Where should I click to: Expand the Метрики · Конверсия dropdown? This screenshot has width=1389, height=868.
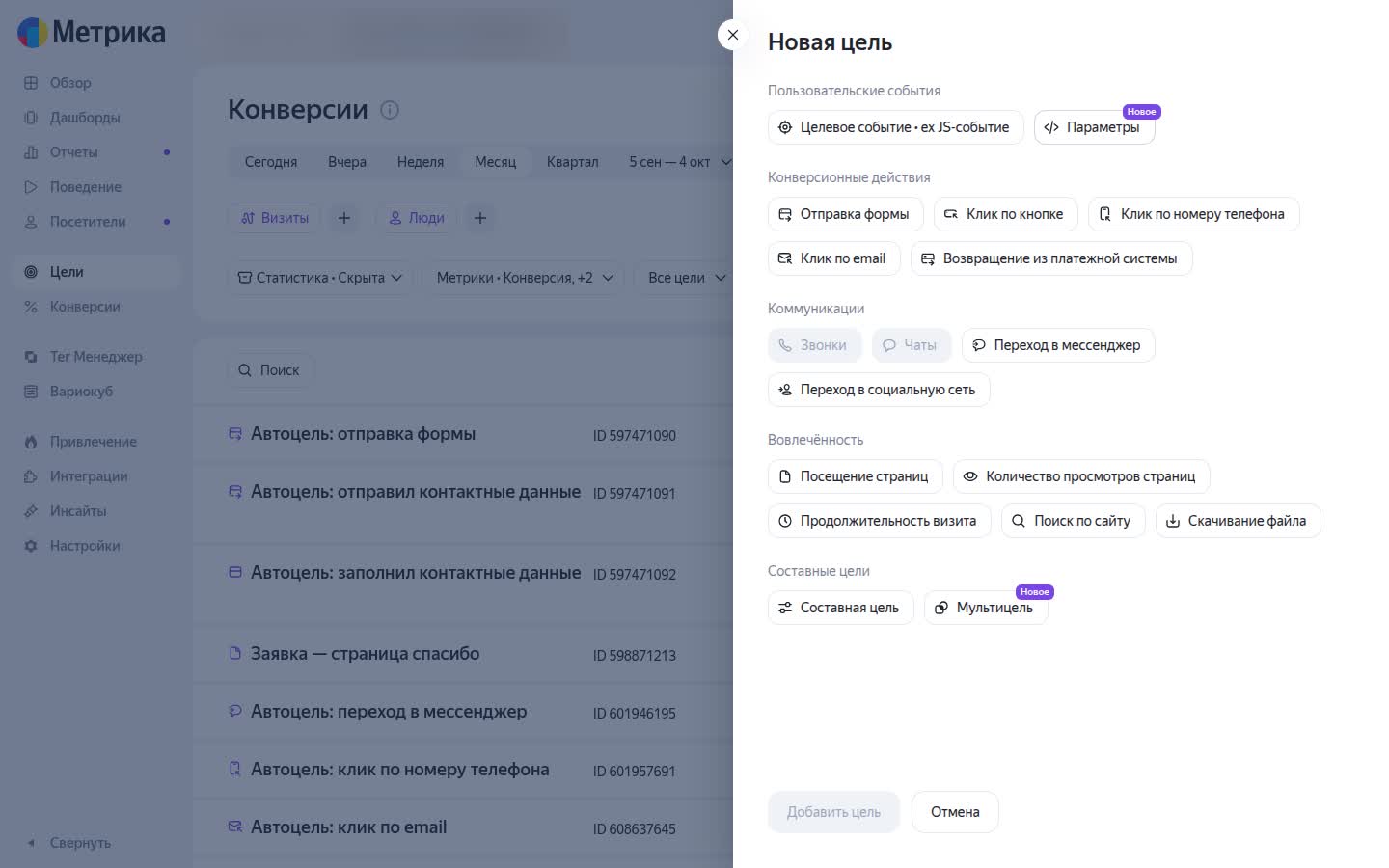click(x=524, y=278)
